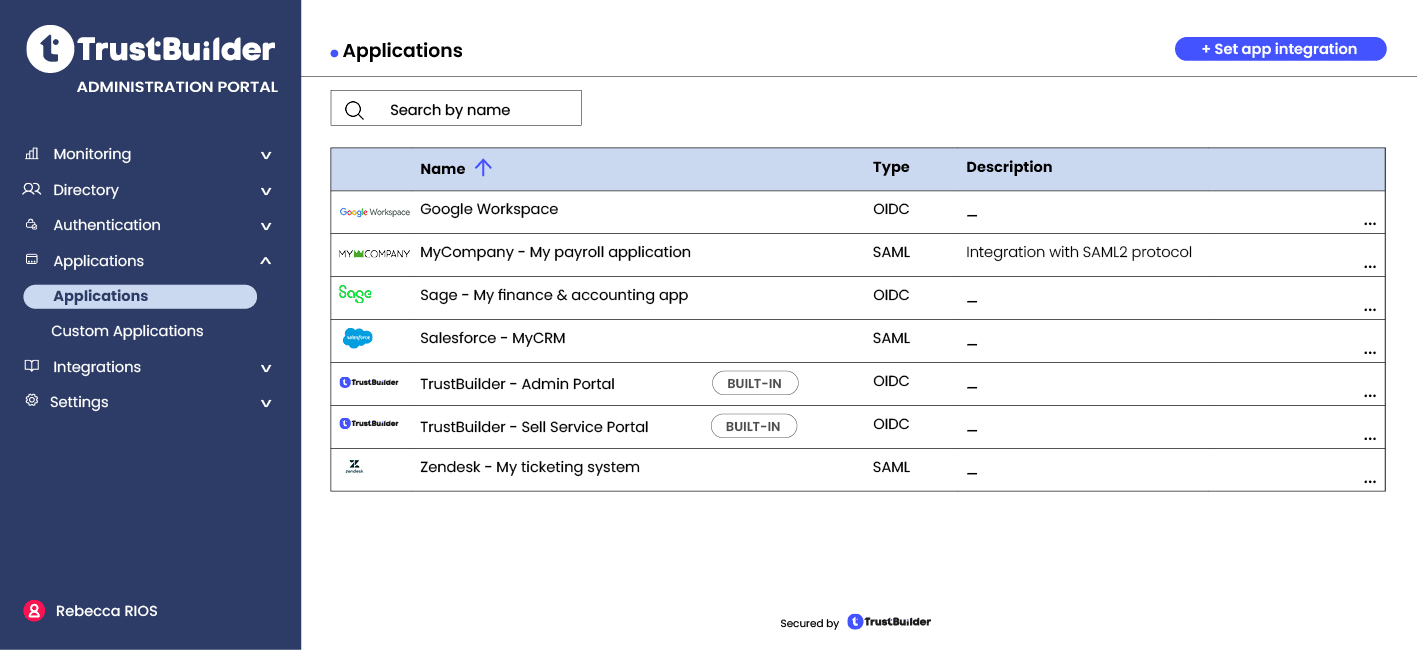
Task: Click the Set app integration button
Action: pyautogui.click(x=1280, y=49)
